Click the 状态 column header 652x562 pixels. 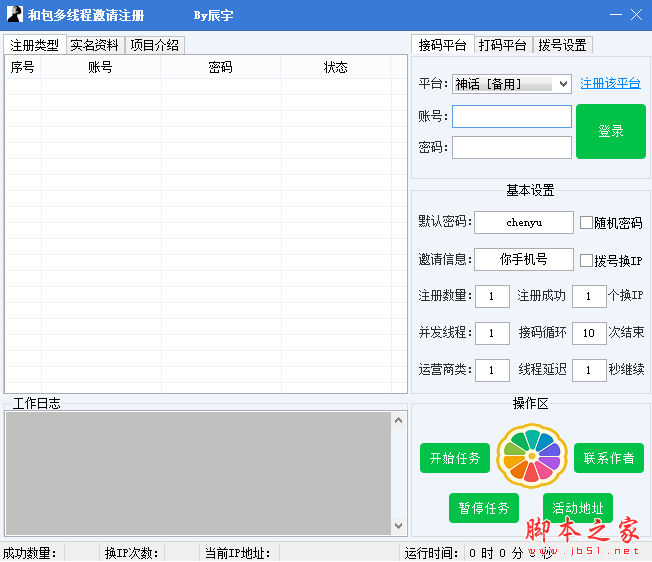point(336,67)
